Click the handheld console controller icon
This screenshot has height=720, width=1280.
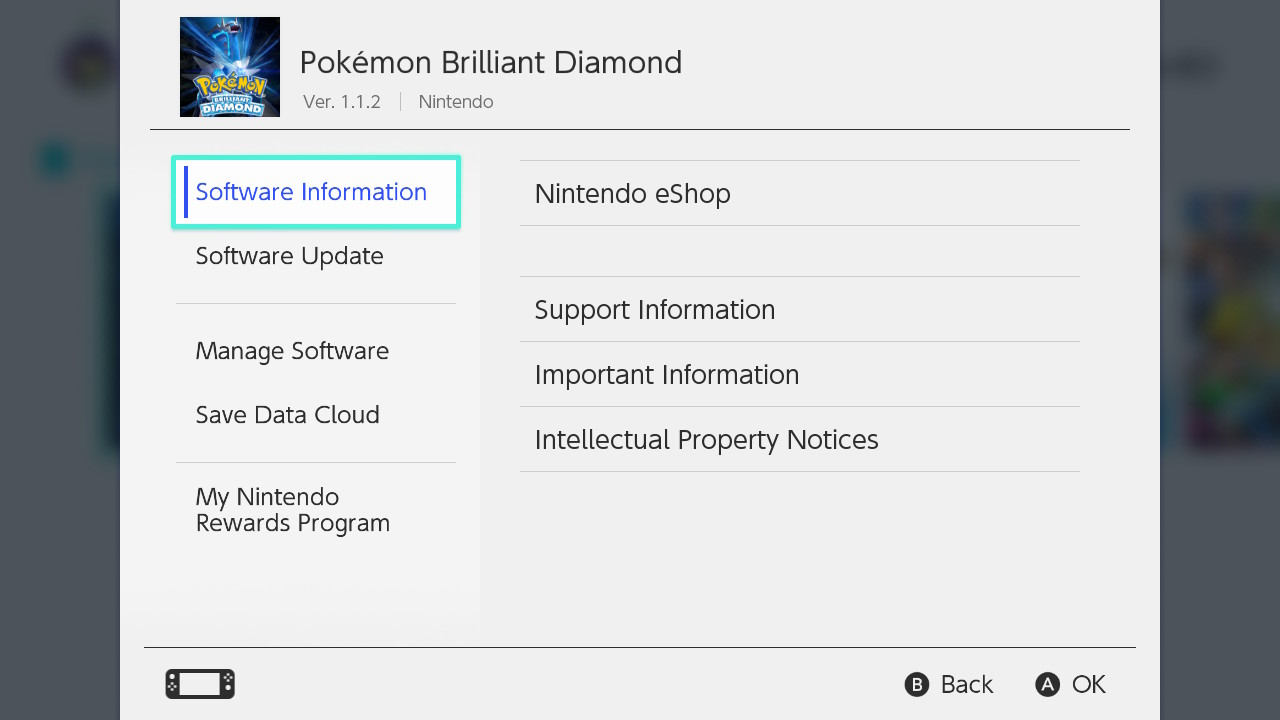point(200,684)
